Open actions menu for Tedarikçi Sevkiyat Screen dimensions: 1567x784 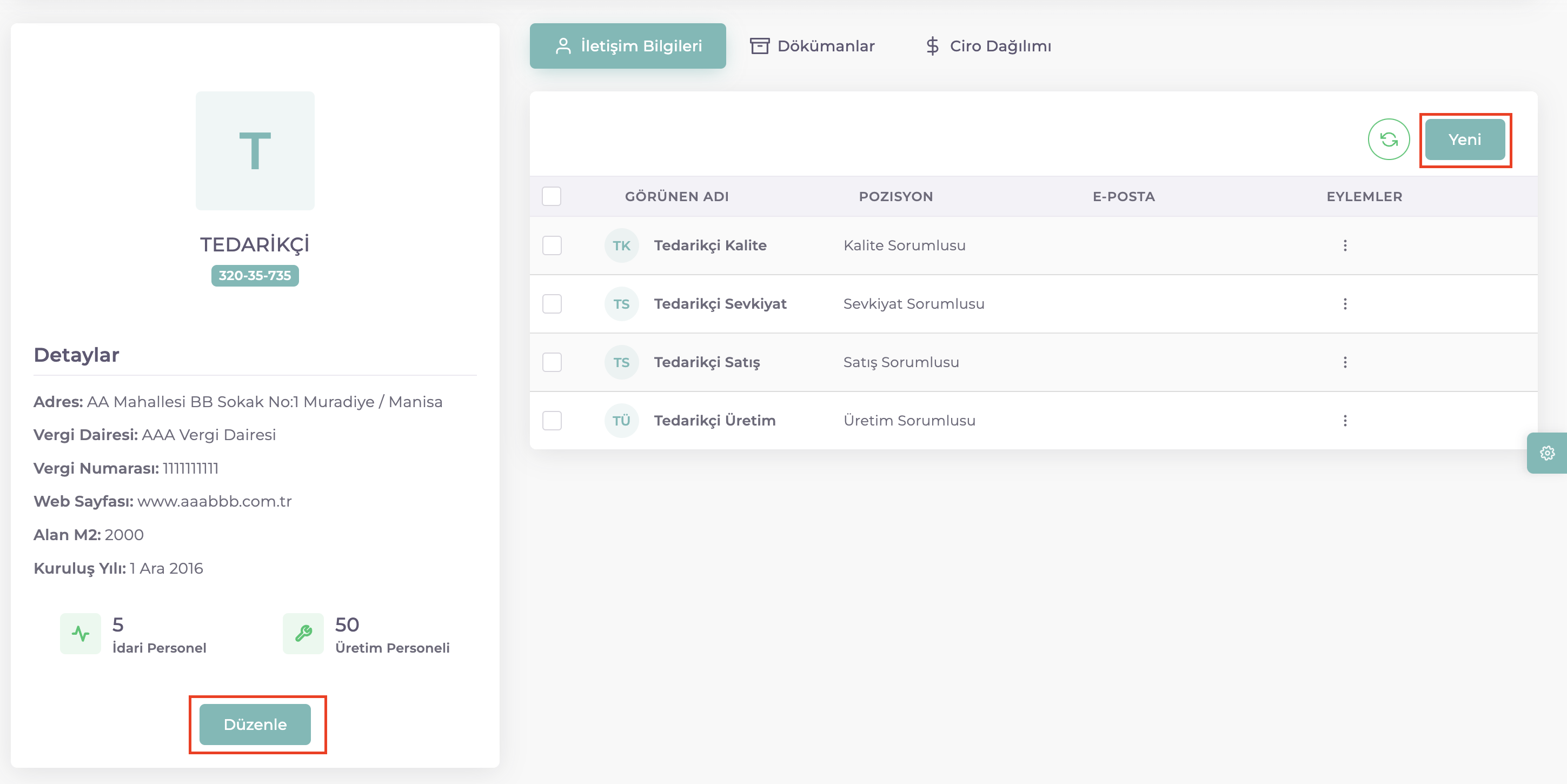[x=1344, y=304]
